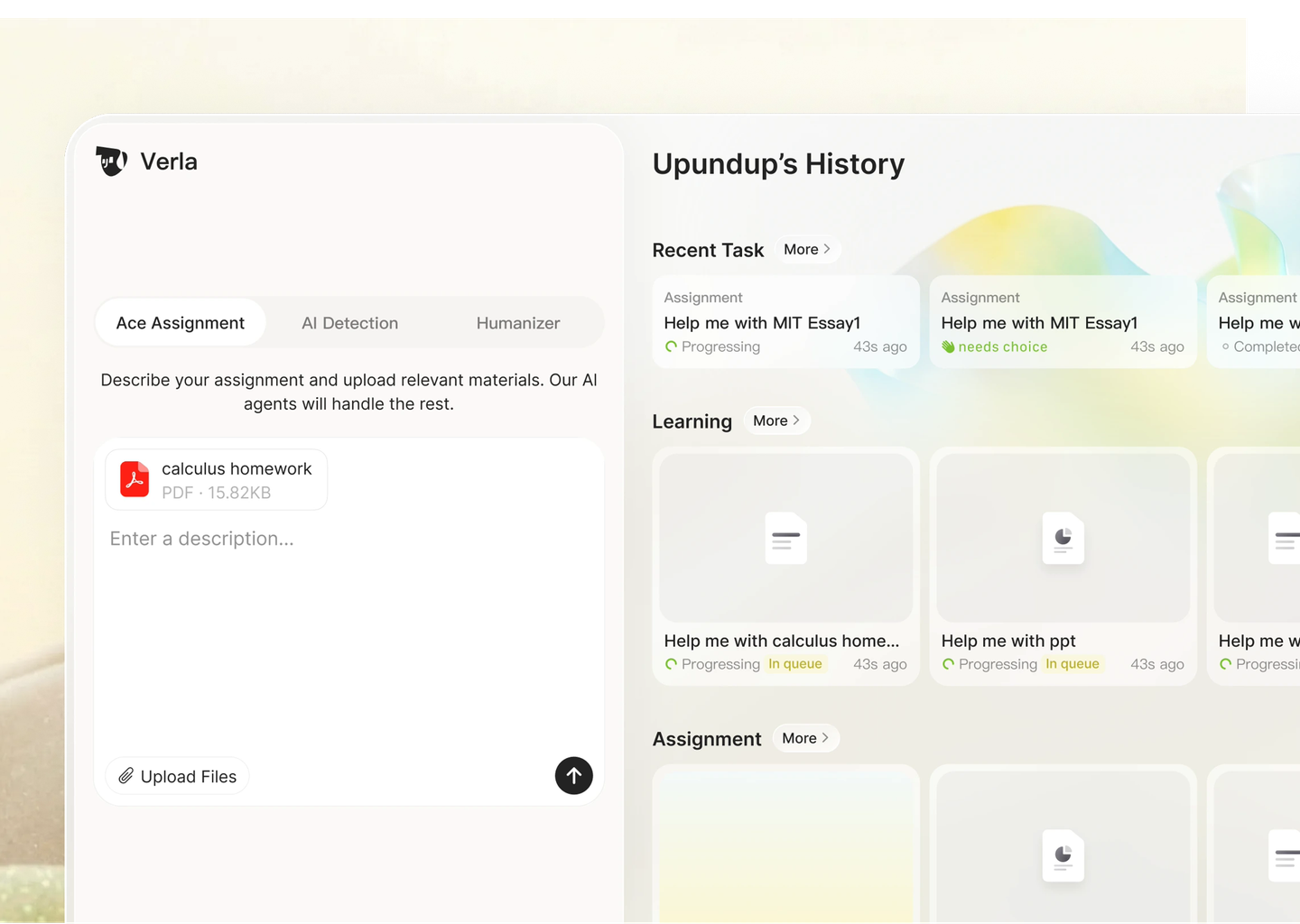Click the Recent Task heading
This screenshot has width=1300, height=924.
[x=708, y=251]
